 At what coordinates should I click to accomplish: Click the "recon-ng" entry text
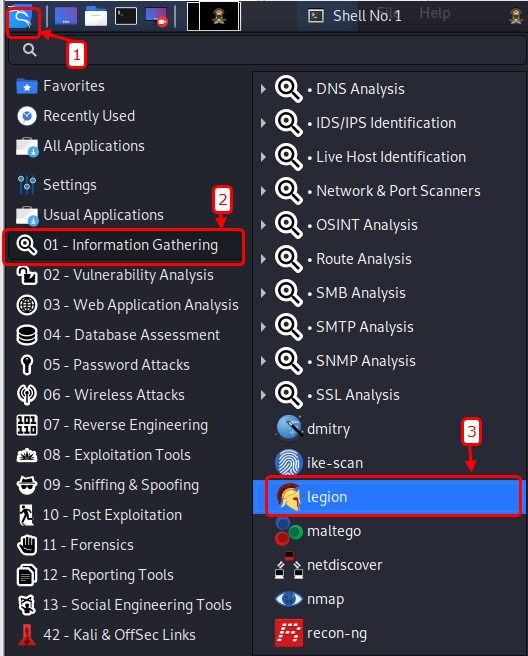click(x=337, y=634)
